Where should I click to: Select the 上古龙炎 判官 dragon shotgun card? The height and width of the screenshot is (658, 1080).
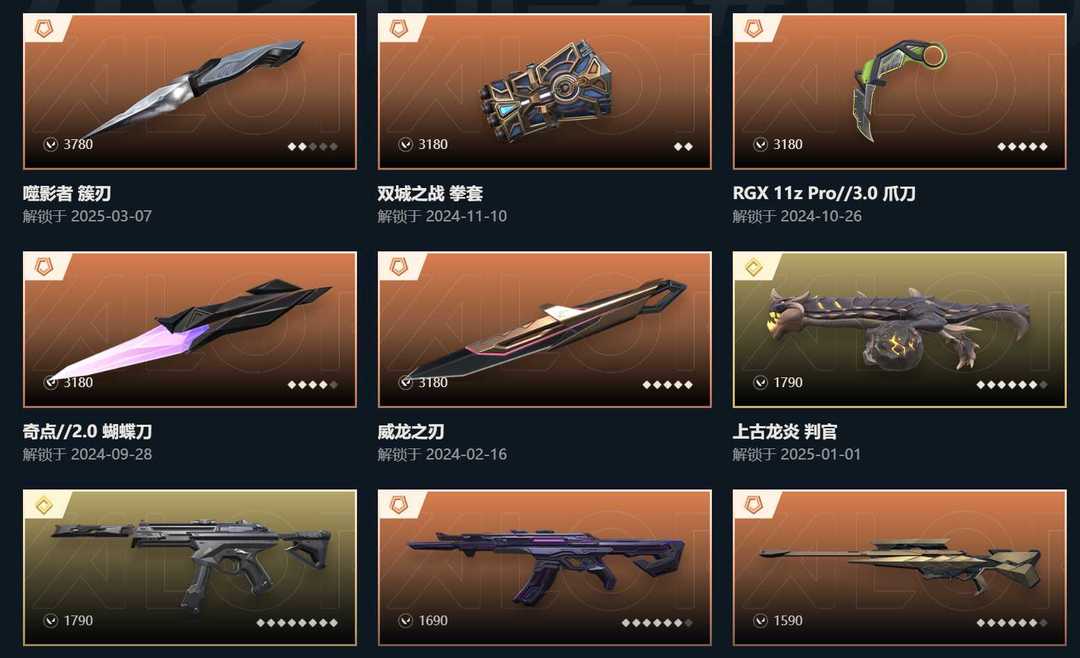[899, 329]
